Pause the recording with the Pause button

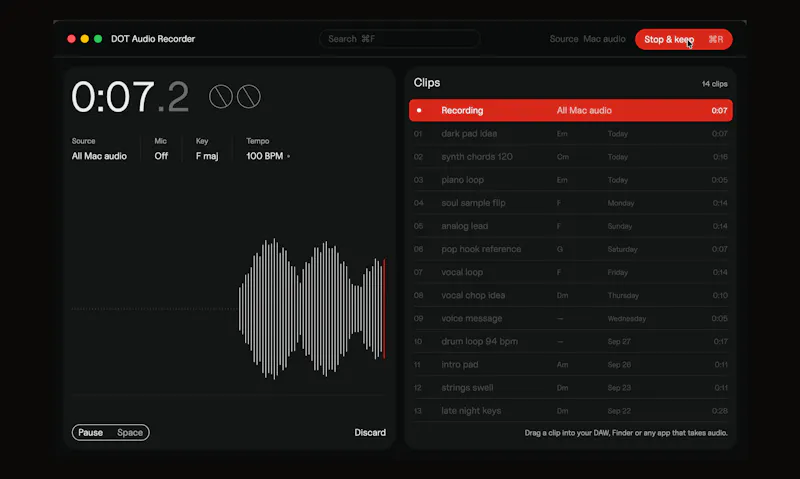[x=111, y=432]
